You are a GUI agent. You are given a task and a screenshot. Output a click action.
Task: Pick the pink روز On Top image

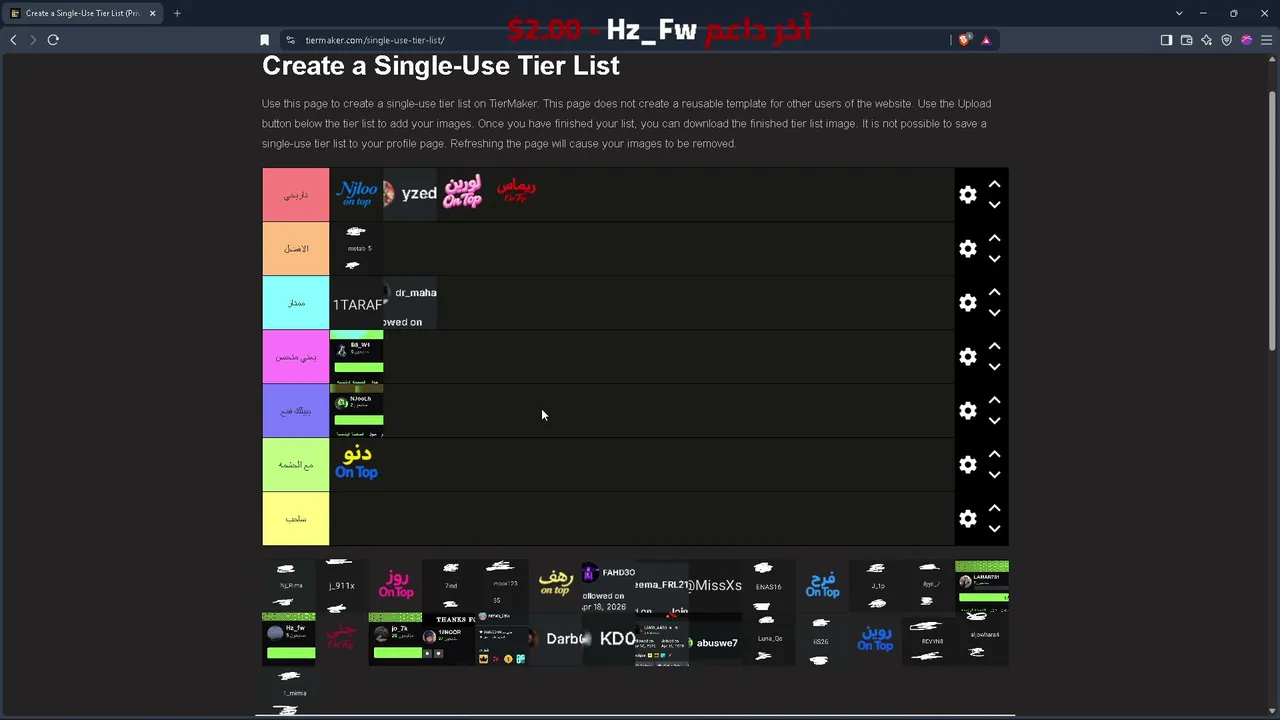395,586
